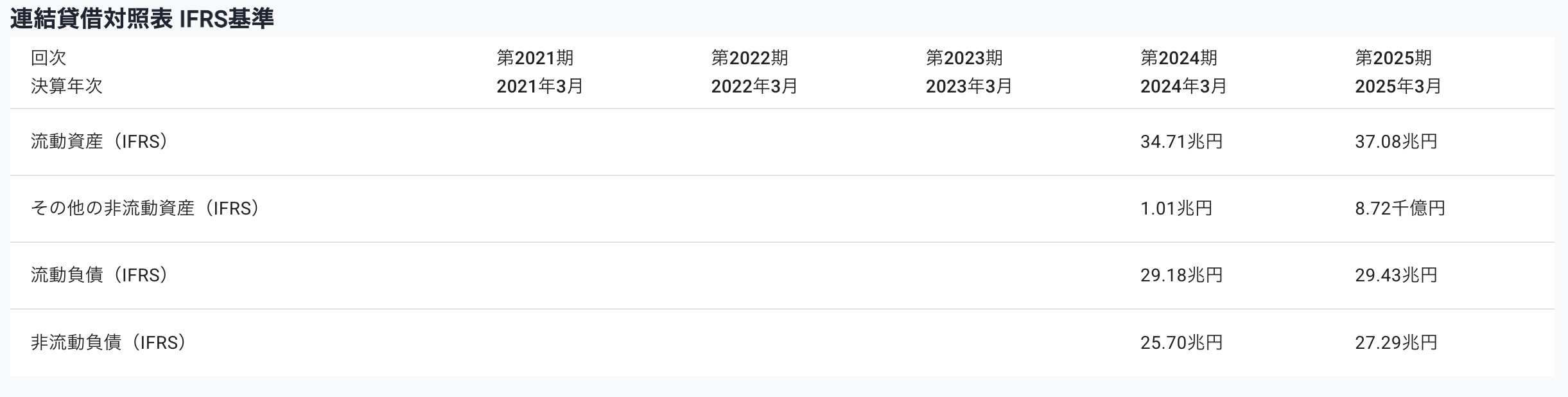Screen dimensions: 1568x397
Task: Click the 25.70兆円 non-current liabilities value
Action: coord(1181,342)
